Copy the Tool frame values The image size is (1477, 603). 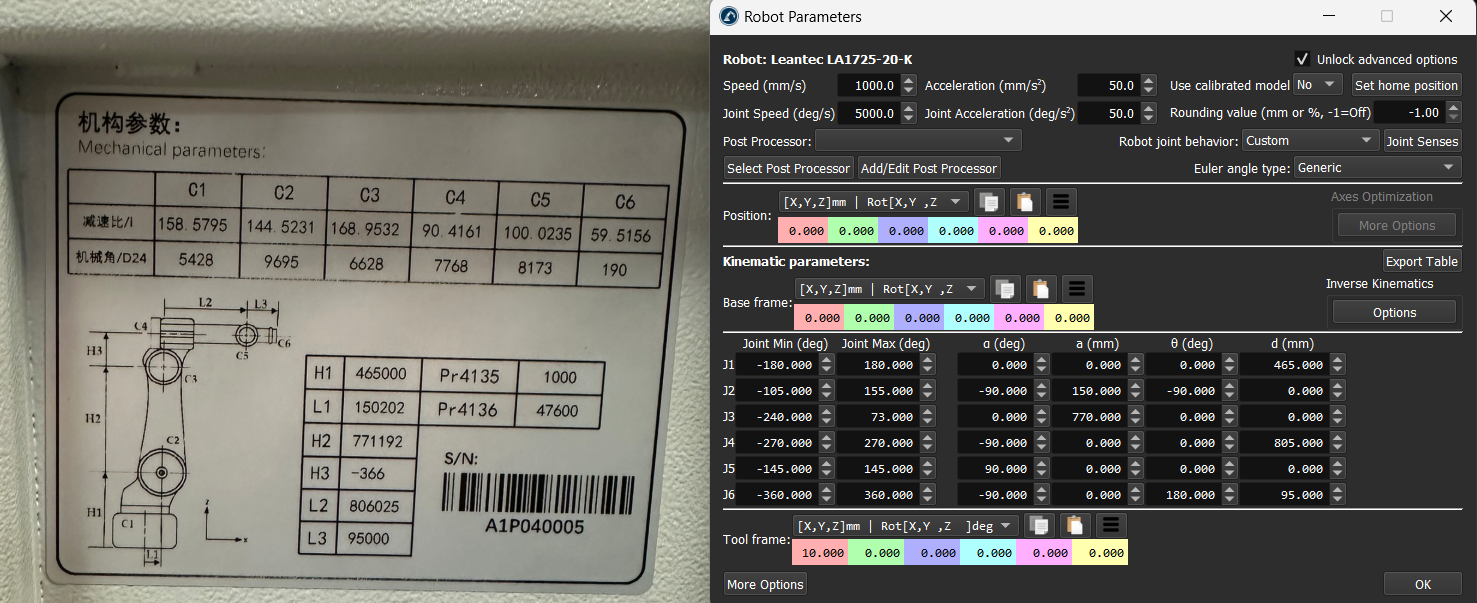click(1040, 525)
